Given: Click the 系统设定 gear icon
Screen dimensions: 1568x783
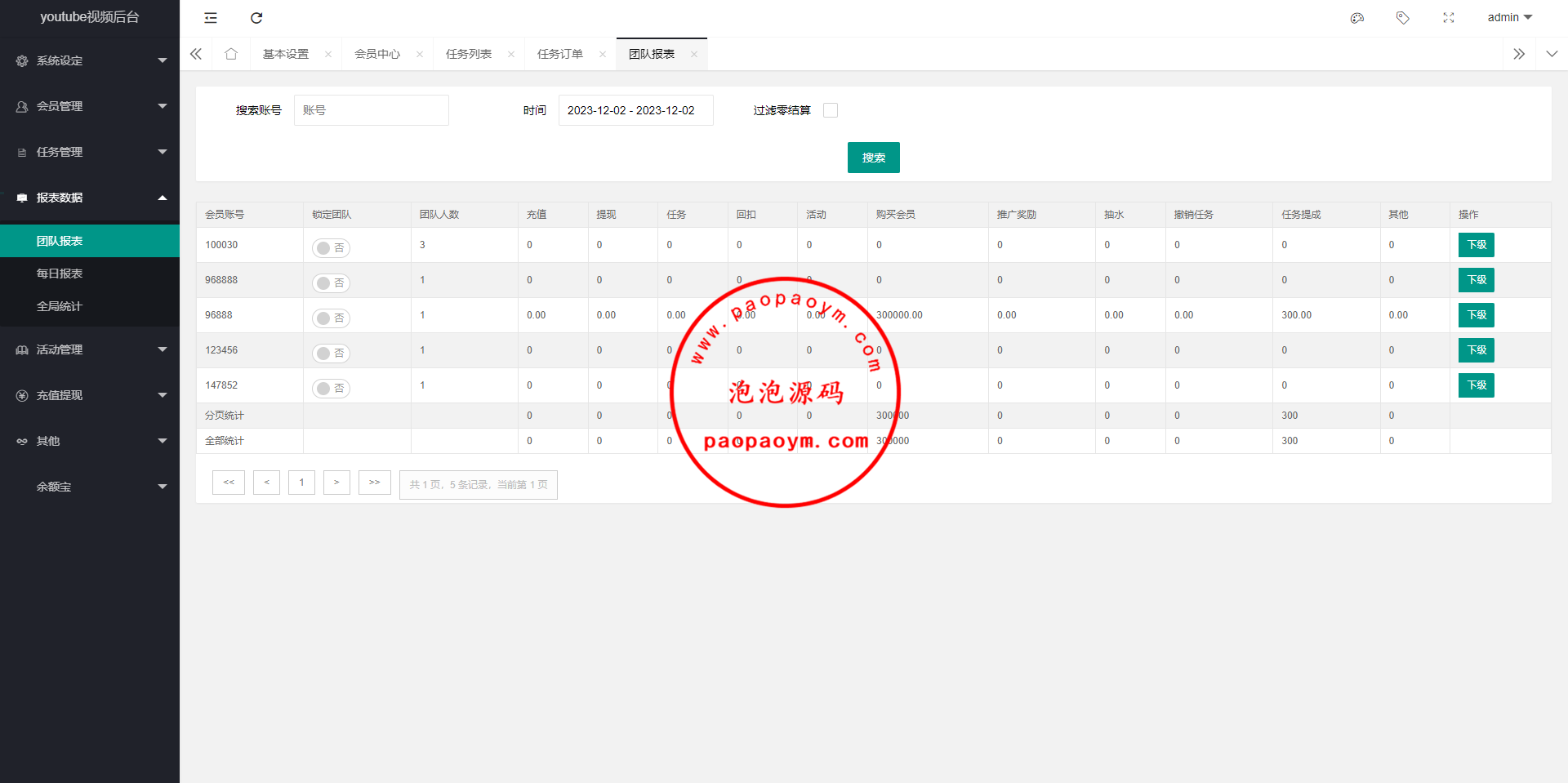Looking at the screenshot, I should 22,61.
